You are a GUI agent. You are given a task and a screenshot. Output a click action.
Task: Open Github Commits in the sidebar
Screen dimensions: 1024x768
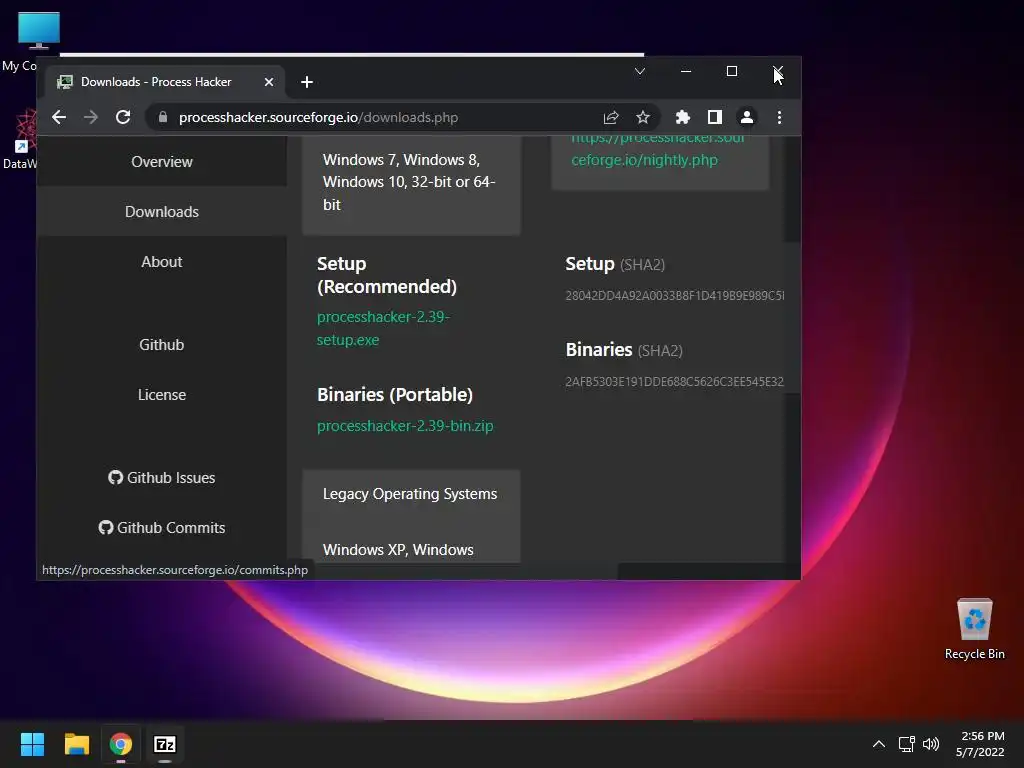coord(162,528)
